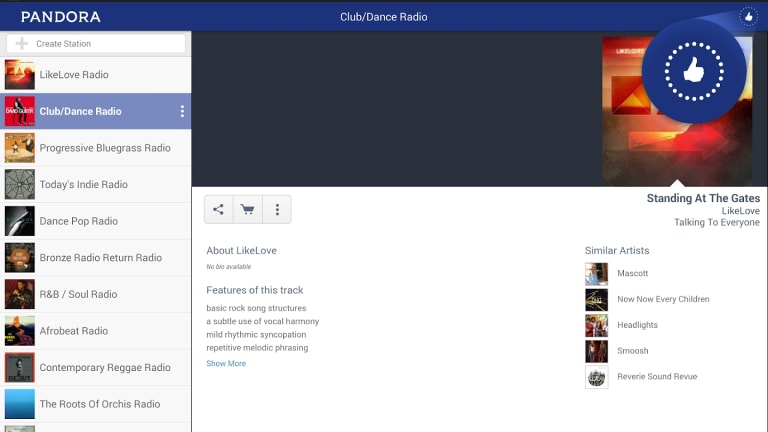Viewport: 768px width, 432px height.
Task: Open similar artist Reverie Sound Revue
Action: [x=657, y=377]
